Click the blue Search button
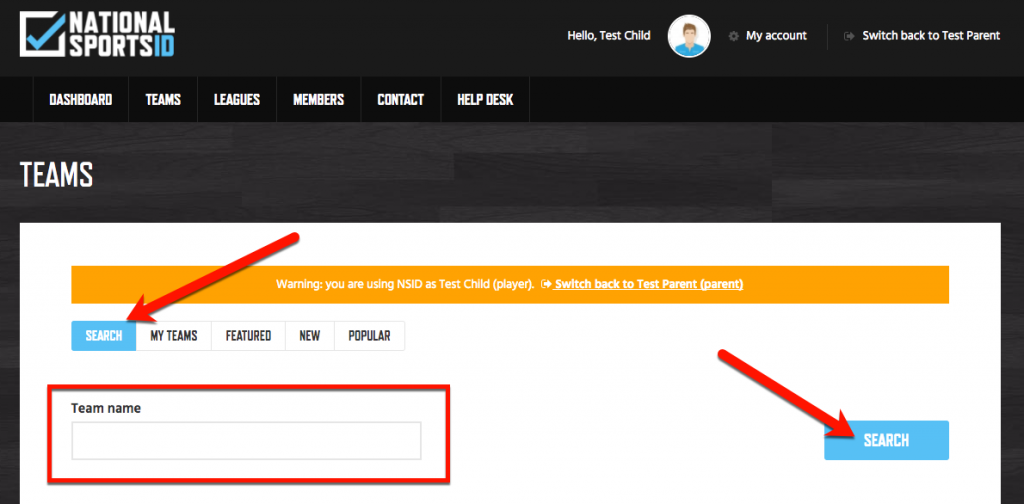Viewport: 1024px width, 504px height. coord(886,440)
